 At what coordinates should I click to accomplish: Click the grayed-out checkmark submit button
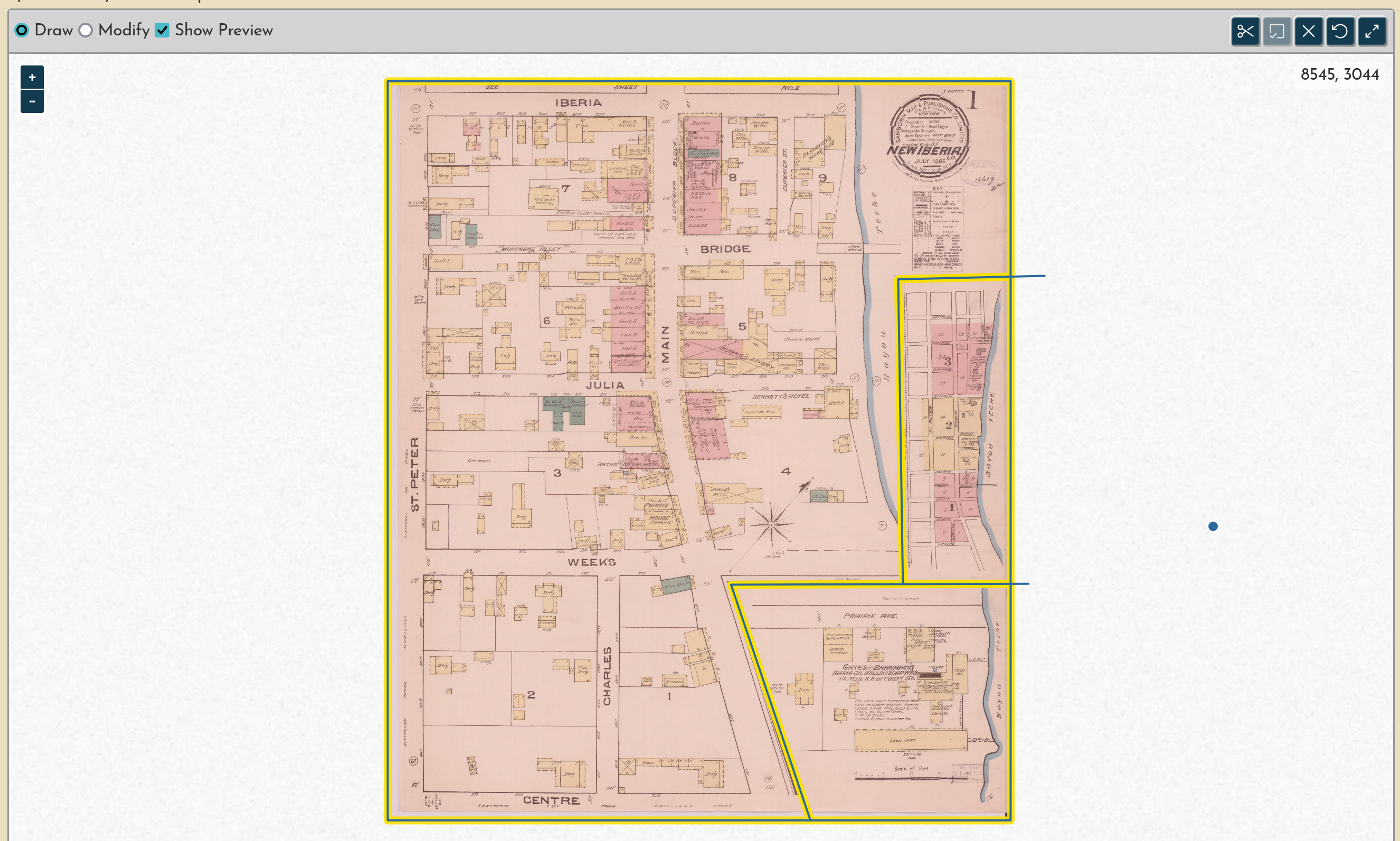(x=1276, y=31)
